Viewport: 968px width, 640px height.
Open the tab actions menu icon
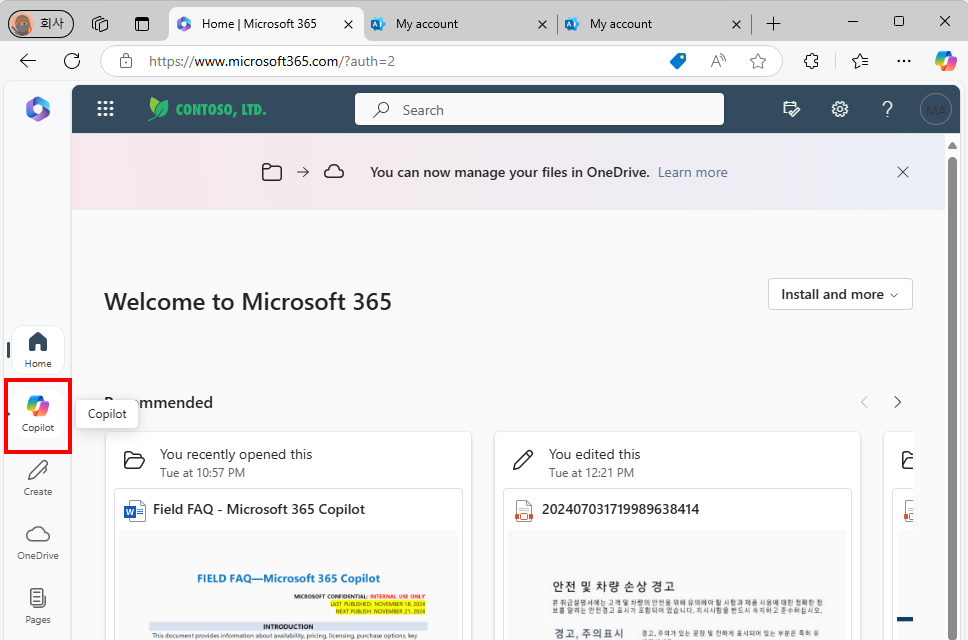pos(142,24)
